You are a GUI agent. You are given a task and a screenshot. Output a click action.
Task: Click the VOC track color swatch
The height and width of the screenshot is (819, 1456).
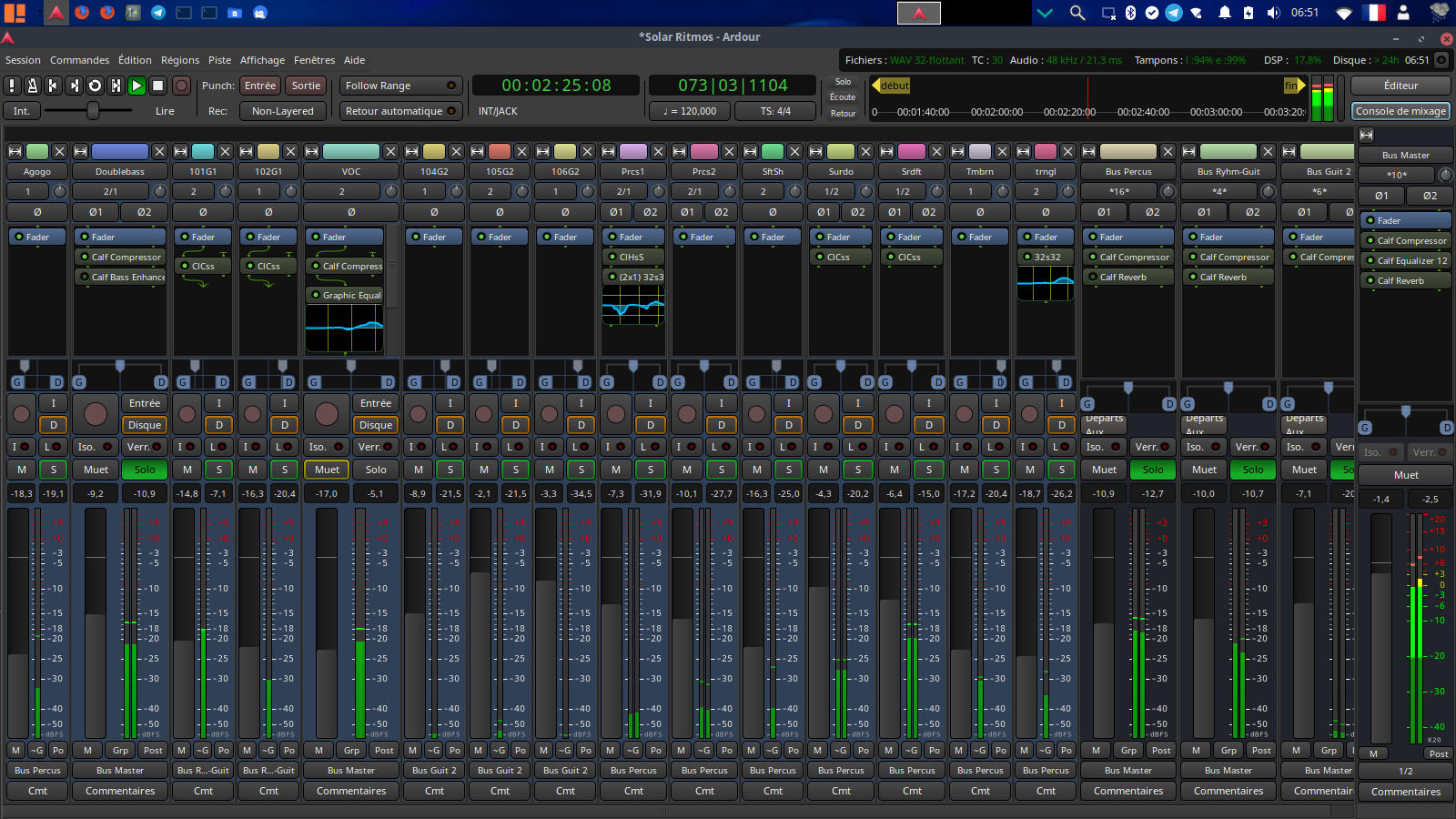point(351,151)
